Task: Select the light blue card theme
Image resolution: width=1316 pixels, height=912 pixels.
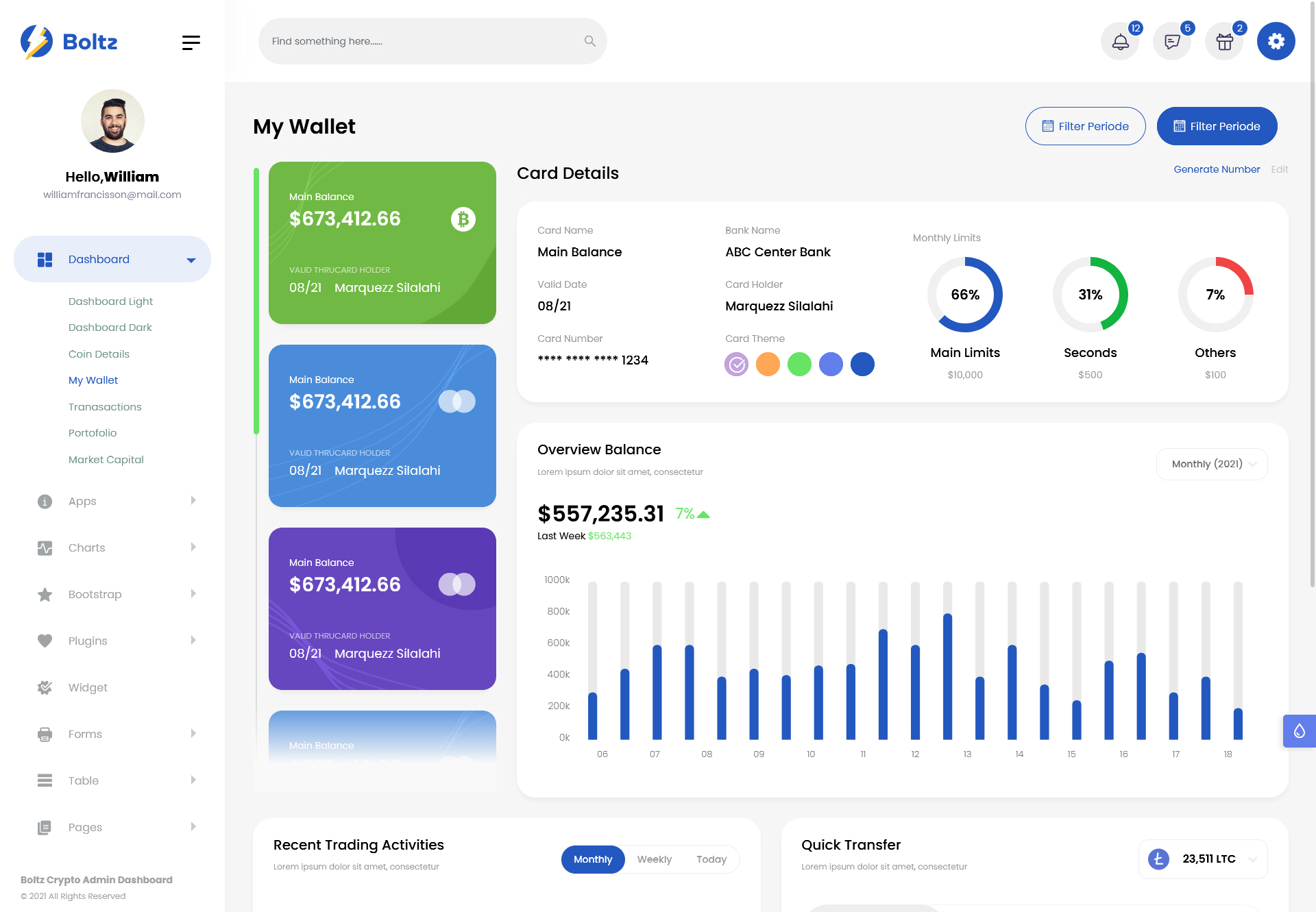Action: point(831,365)
